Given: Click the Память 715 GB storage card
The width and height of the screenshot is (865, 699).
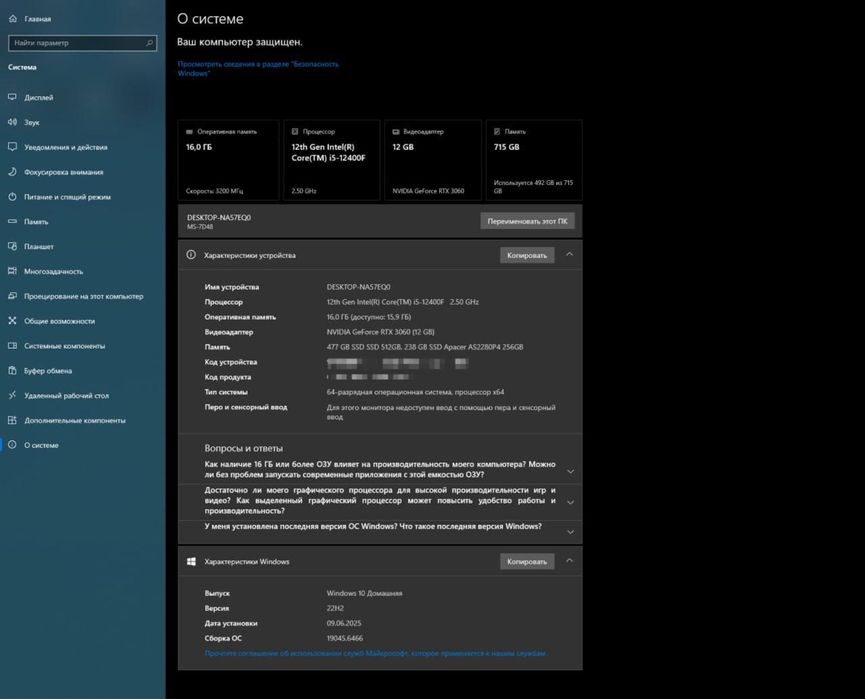Looking at the screenshot, I should pyautogui.click(x=533, y=160).
